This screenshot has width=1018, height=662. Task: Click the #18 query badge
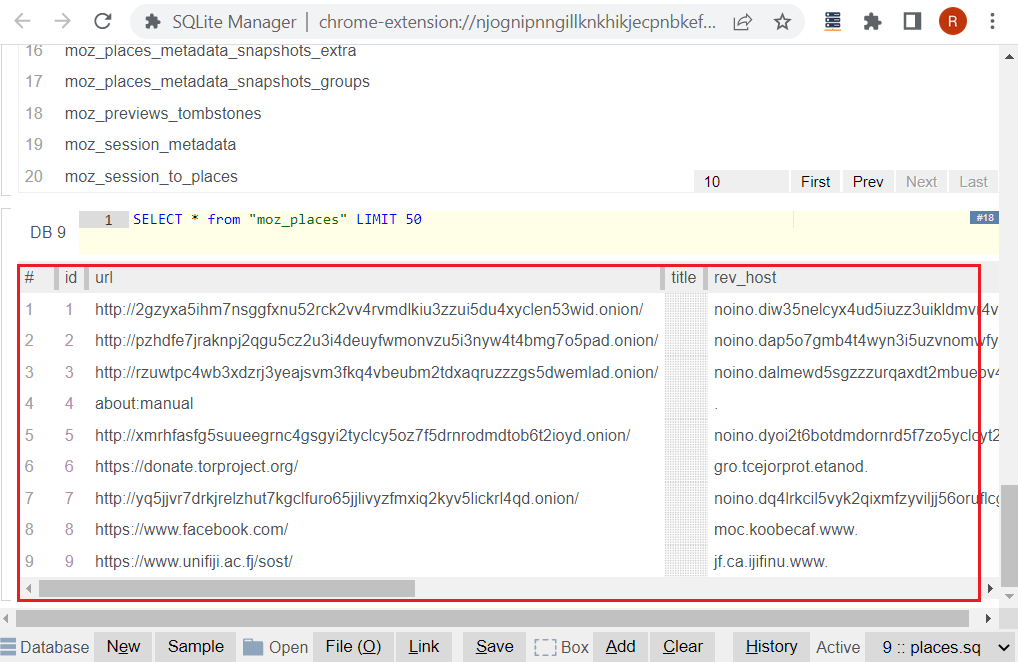click(984, 217)
